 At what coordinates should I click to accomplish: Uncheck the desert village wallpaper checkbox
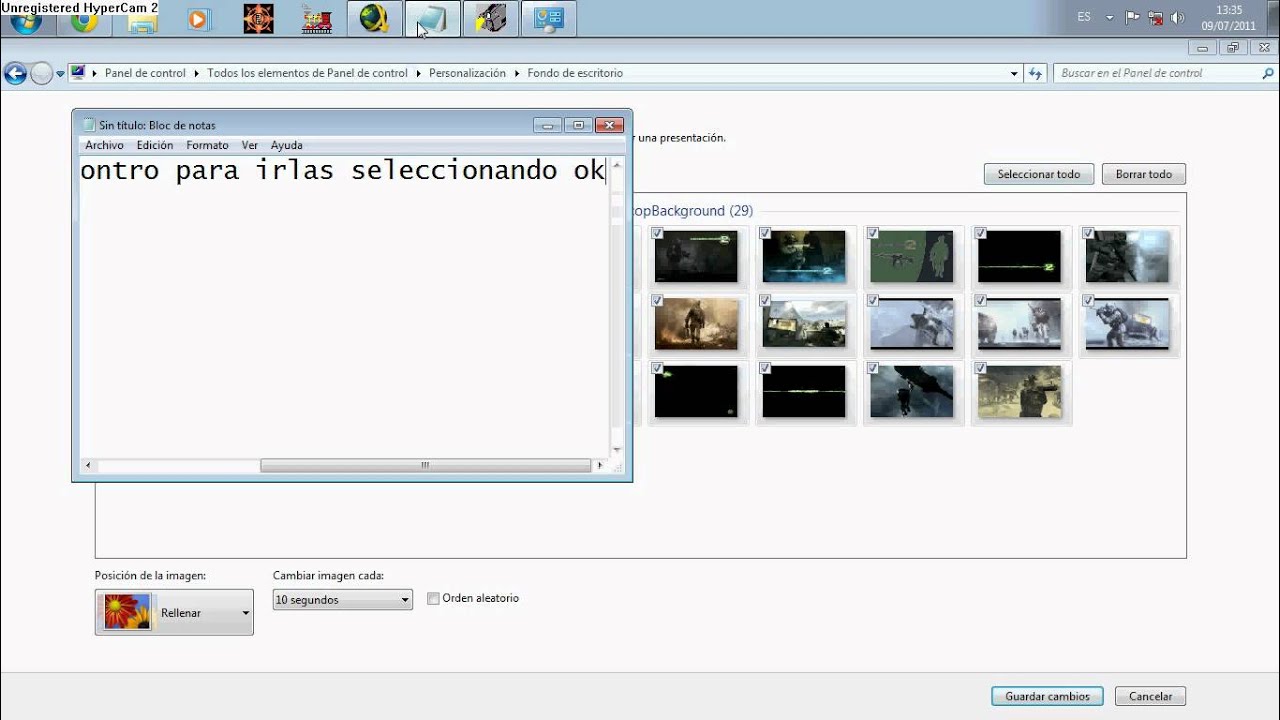point(765,301)
